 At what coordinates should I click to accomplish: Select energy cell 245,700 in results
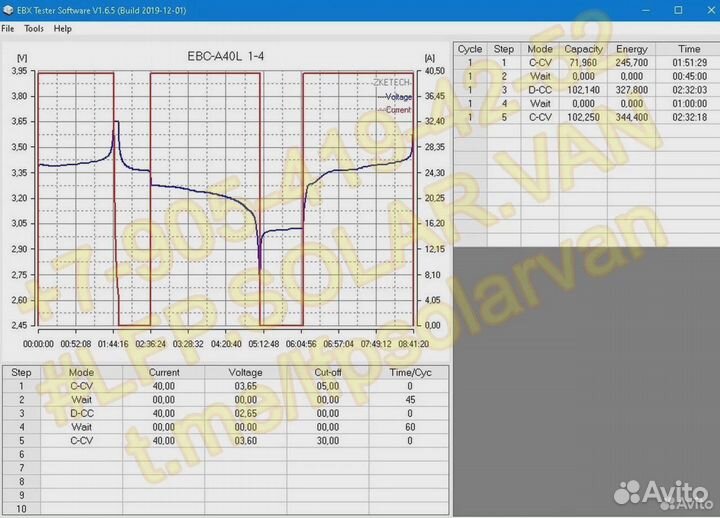pos(631,62)
